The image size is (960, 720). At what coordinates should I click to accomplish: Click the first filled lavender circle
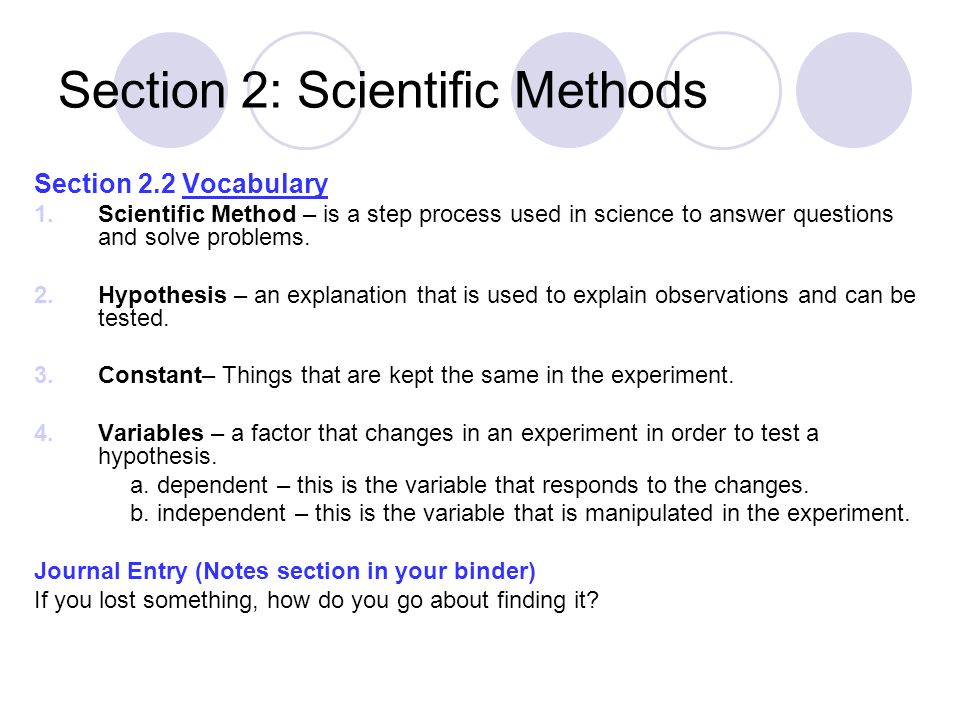click(x=171, y=90)
